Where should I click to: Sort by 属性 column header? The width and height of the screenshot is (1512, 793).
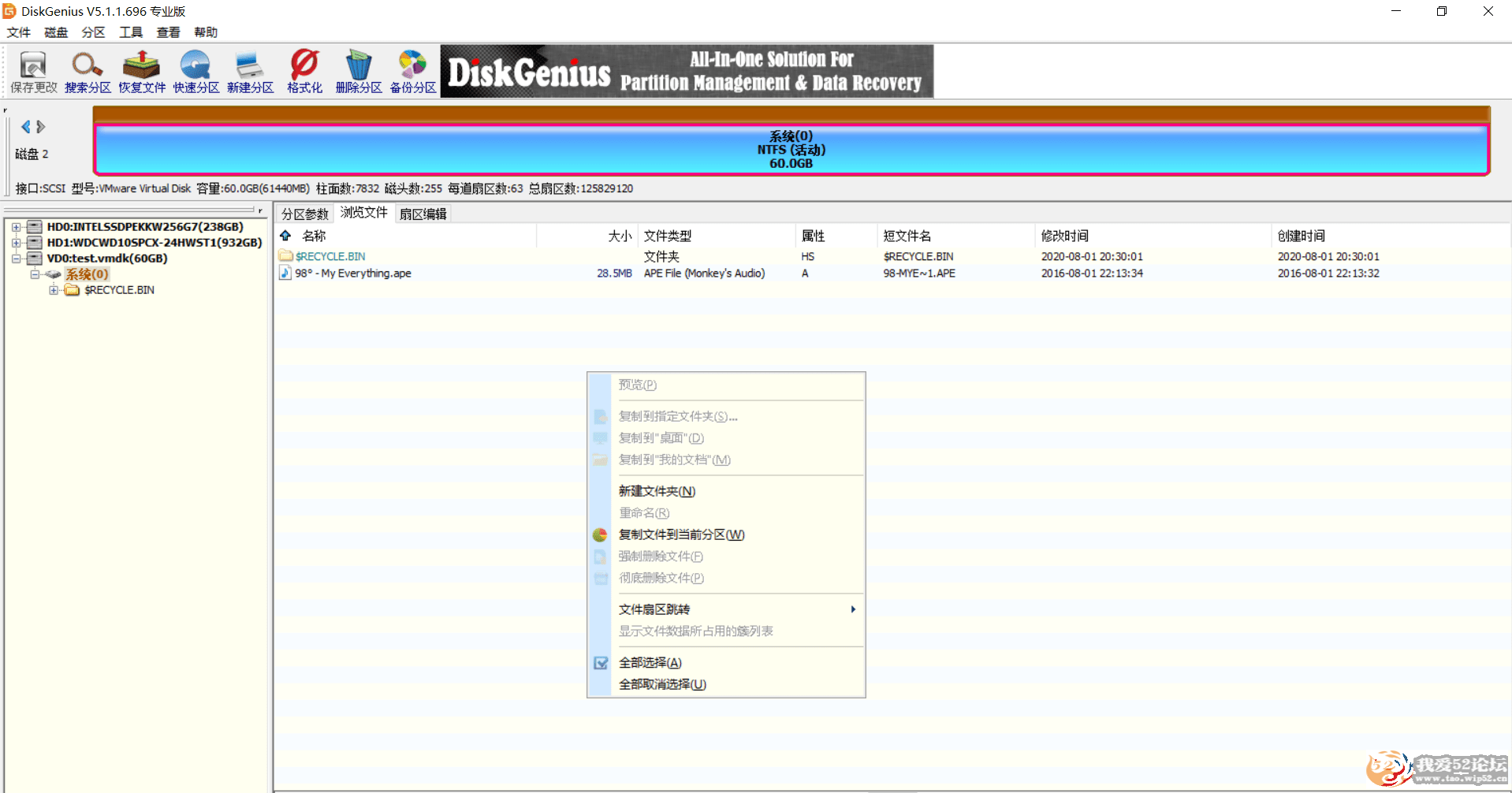point(813,236)
